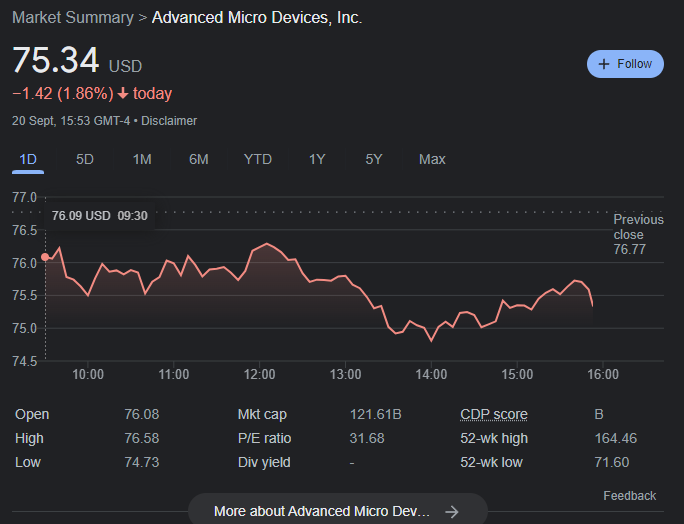The width and height of the screenshot is (684, 524).
Task: Click the Mkt cap label
Action: point(262,414)
